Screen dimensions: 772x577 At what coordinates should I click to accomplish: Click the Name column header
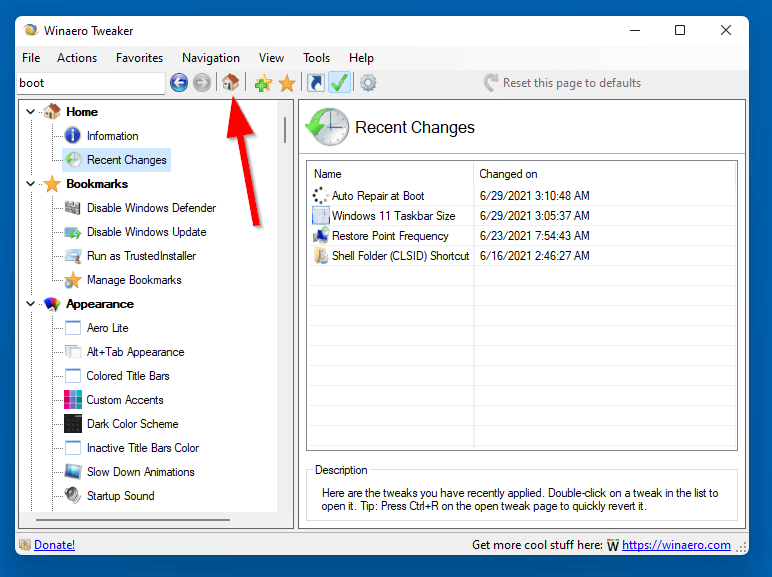point(391,174)
